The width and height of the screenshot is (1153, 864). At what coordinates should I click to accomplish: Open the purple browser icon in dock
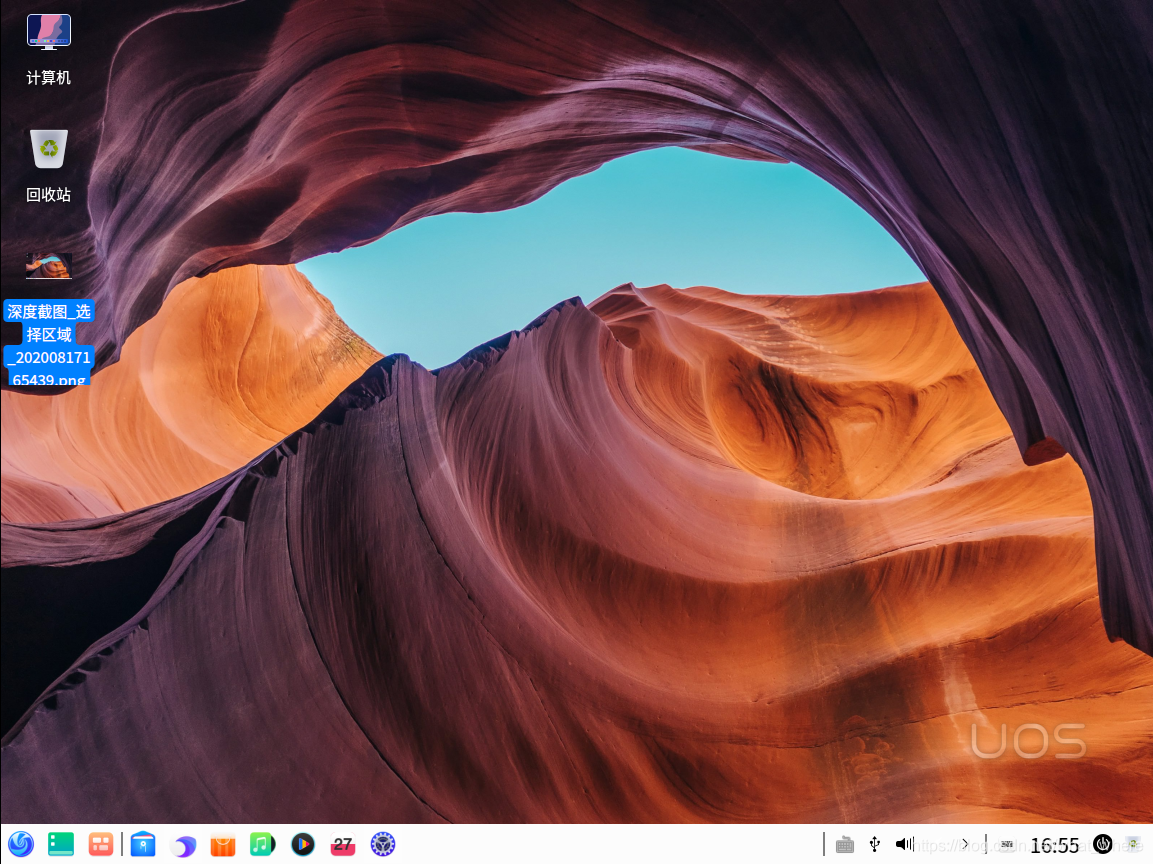coord(183,846)
